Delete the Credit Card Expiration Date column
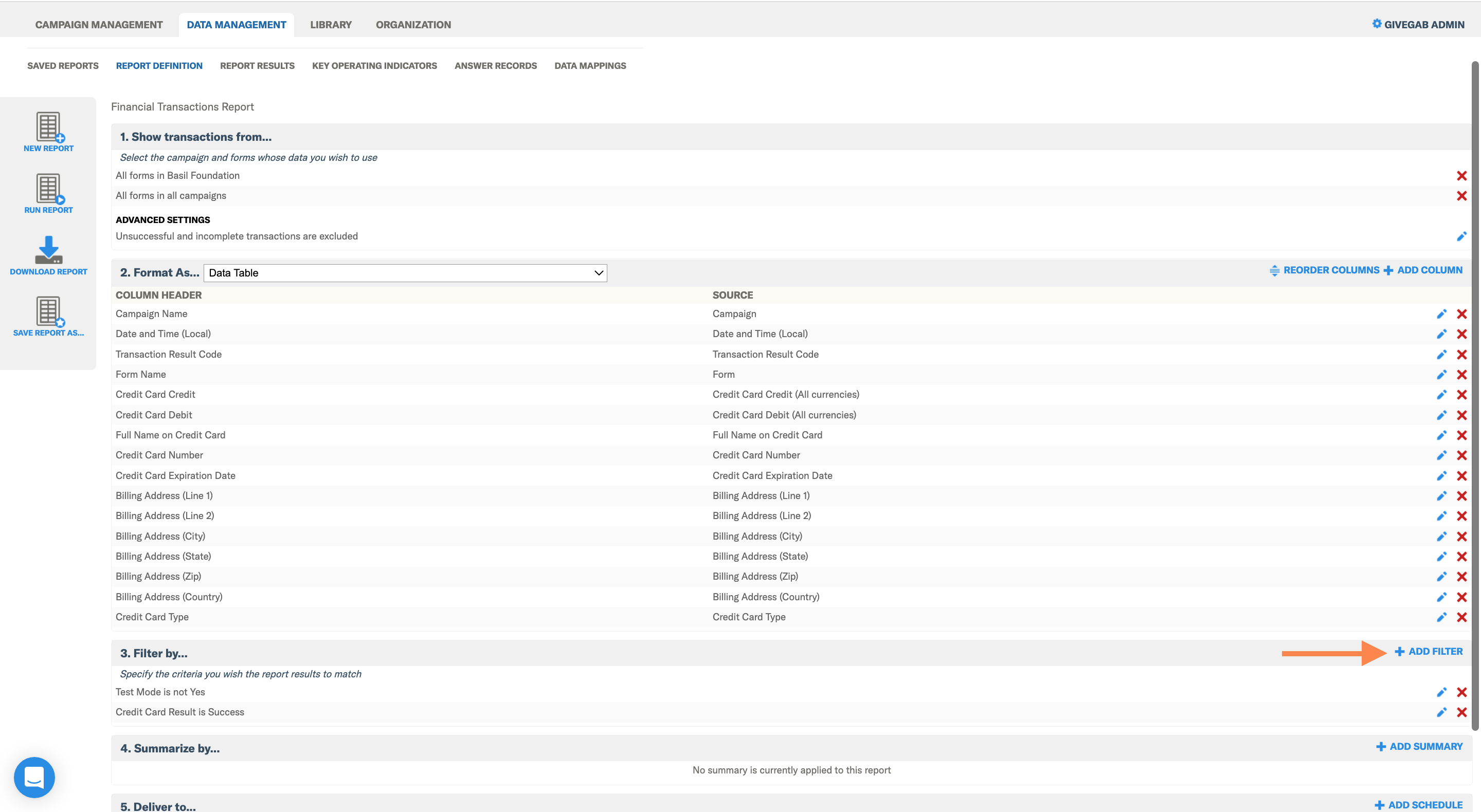 (x=1461, y=476)
